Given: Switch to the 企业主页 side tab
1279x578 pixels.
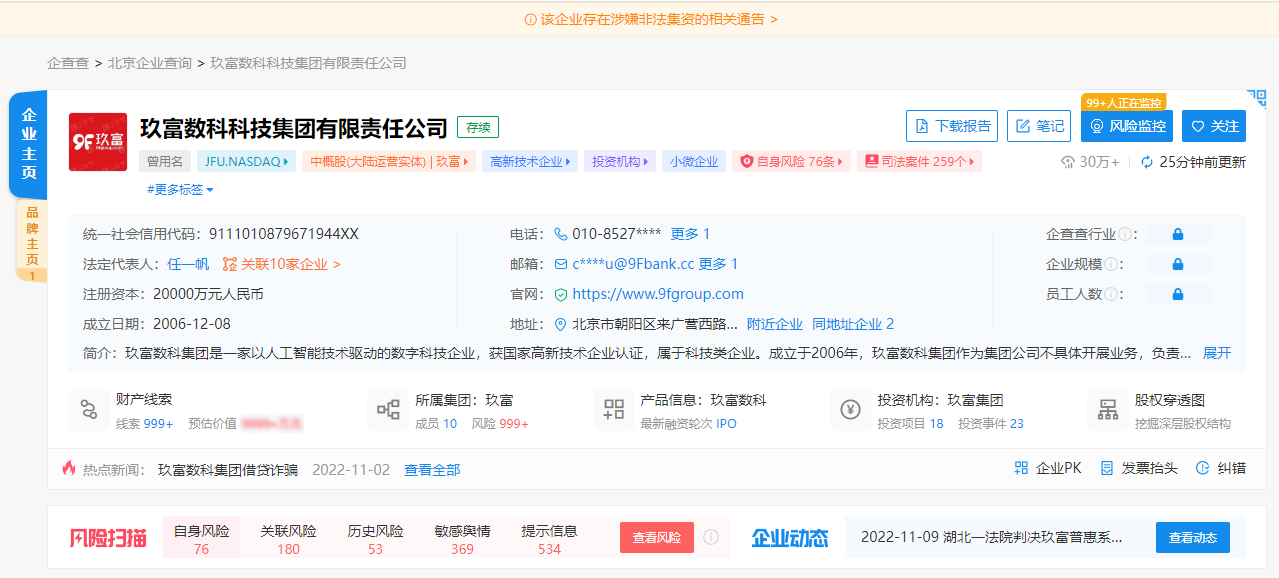Looking at the screenshot, I should click(x=29, y=144).
